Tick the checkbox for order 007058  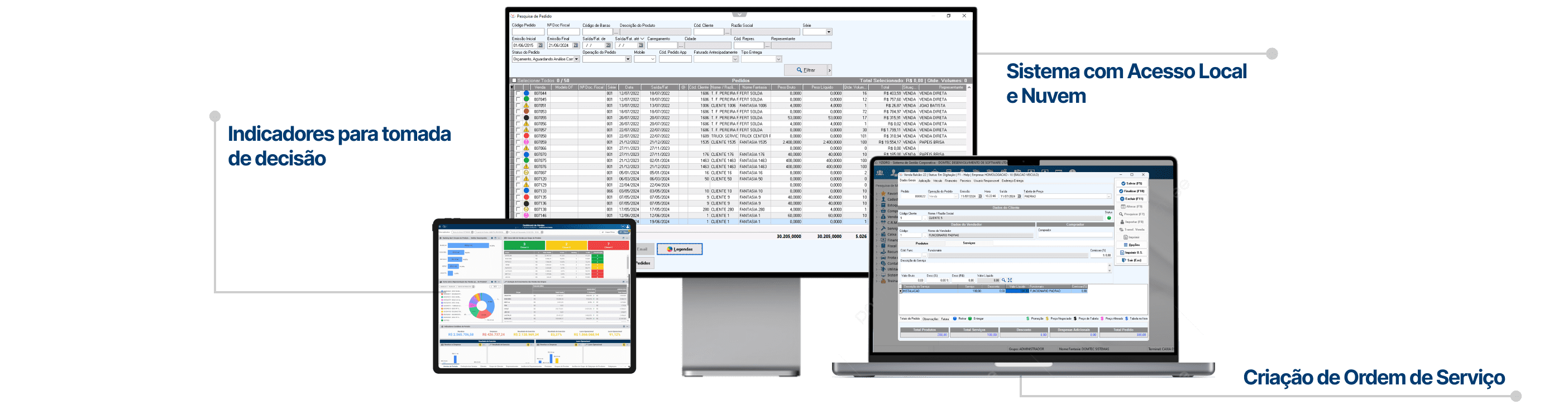(x=518, y=136)
